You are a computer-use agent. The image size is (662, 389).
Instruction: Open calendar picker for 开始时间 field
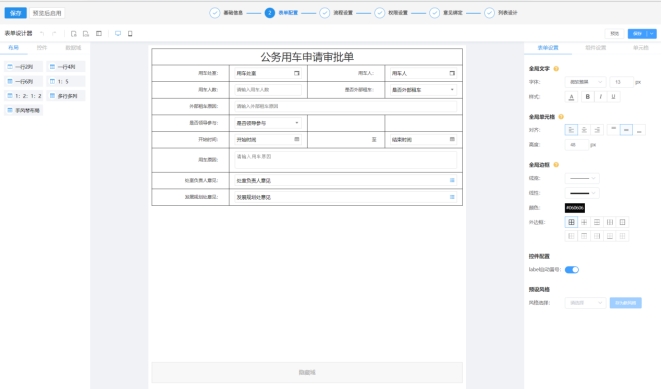click(x=297, y=139)
